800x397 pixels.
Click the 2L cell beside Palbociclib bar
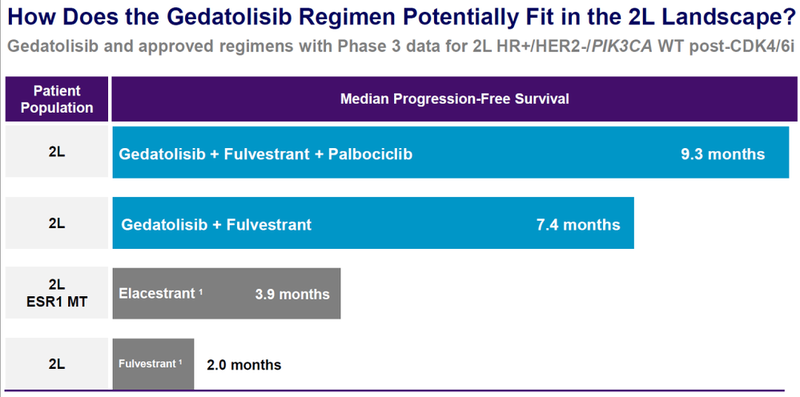click(x=57, y=153)
